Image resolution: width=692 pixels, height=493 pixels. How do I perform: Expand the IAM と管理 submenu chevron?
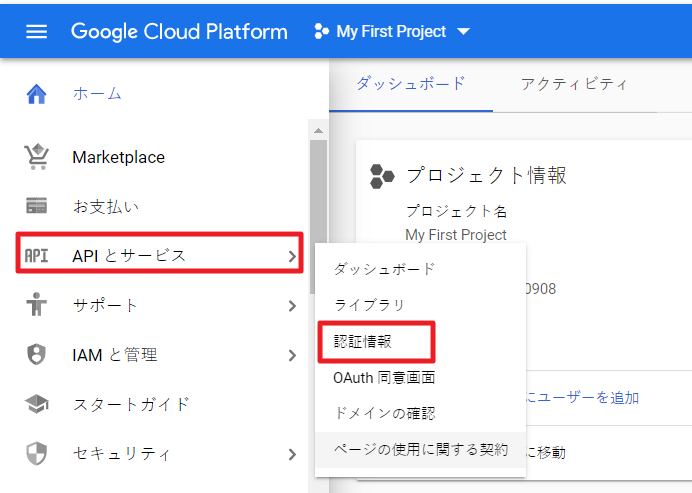pyautogui.click(x=291, y=355)
